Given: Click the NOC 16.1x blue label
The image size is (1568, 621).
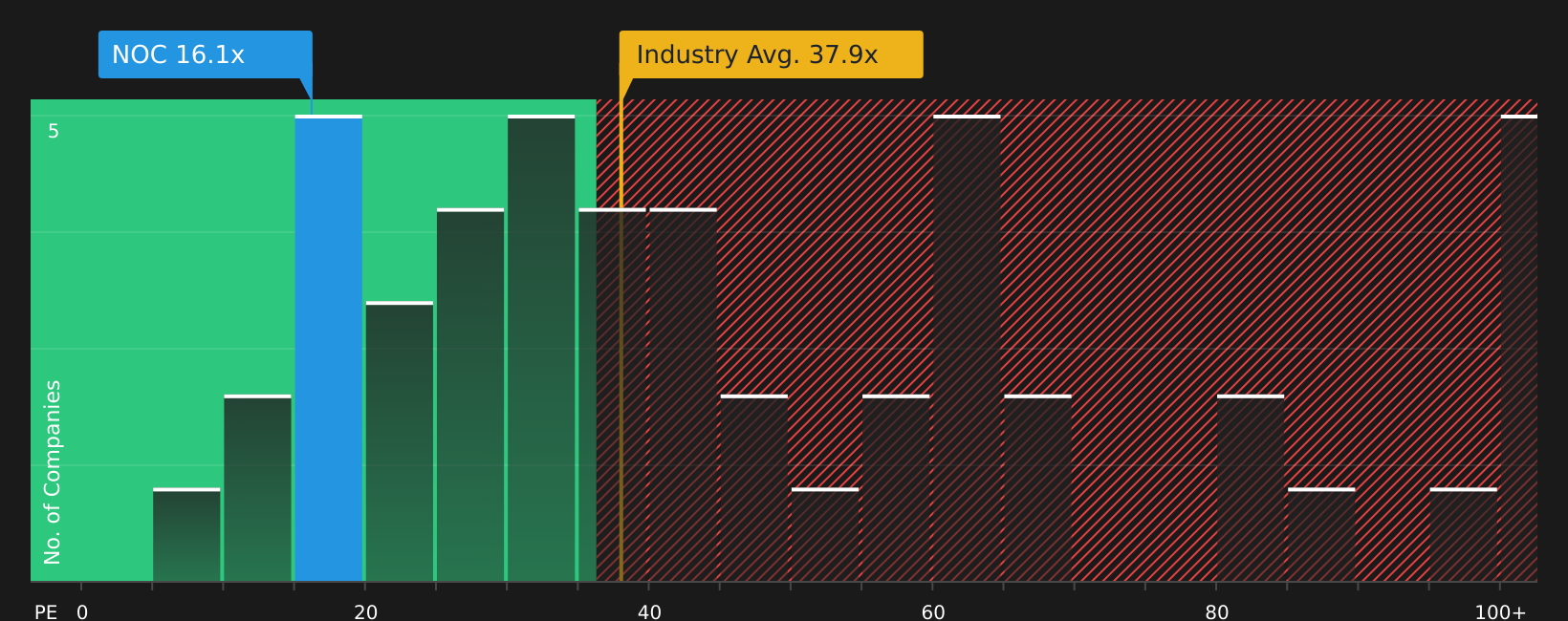Looking at the screenshot, I should (x=206, y=54).
